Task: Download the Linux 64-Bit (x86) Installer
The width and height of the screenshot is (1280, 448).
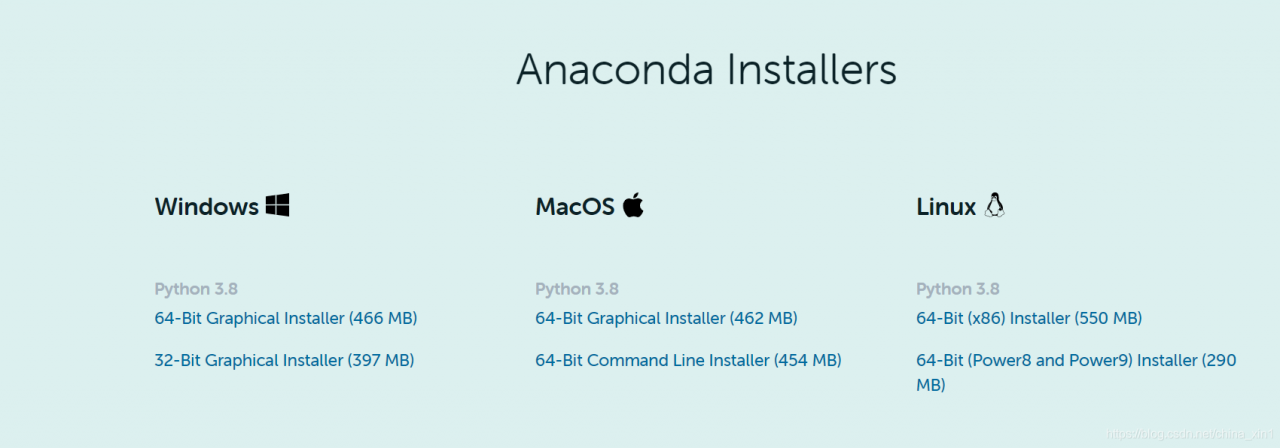Action: tap(1029, 318)
